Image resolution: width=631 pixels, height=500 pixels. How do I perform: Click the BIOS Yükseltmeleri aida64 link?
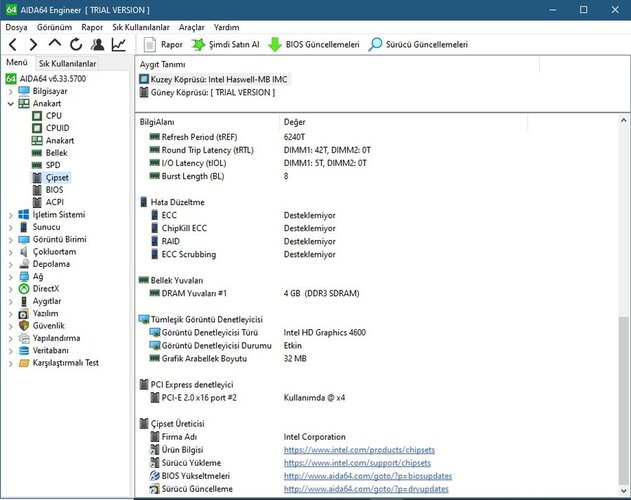364,475
